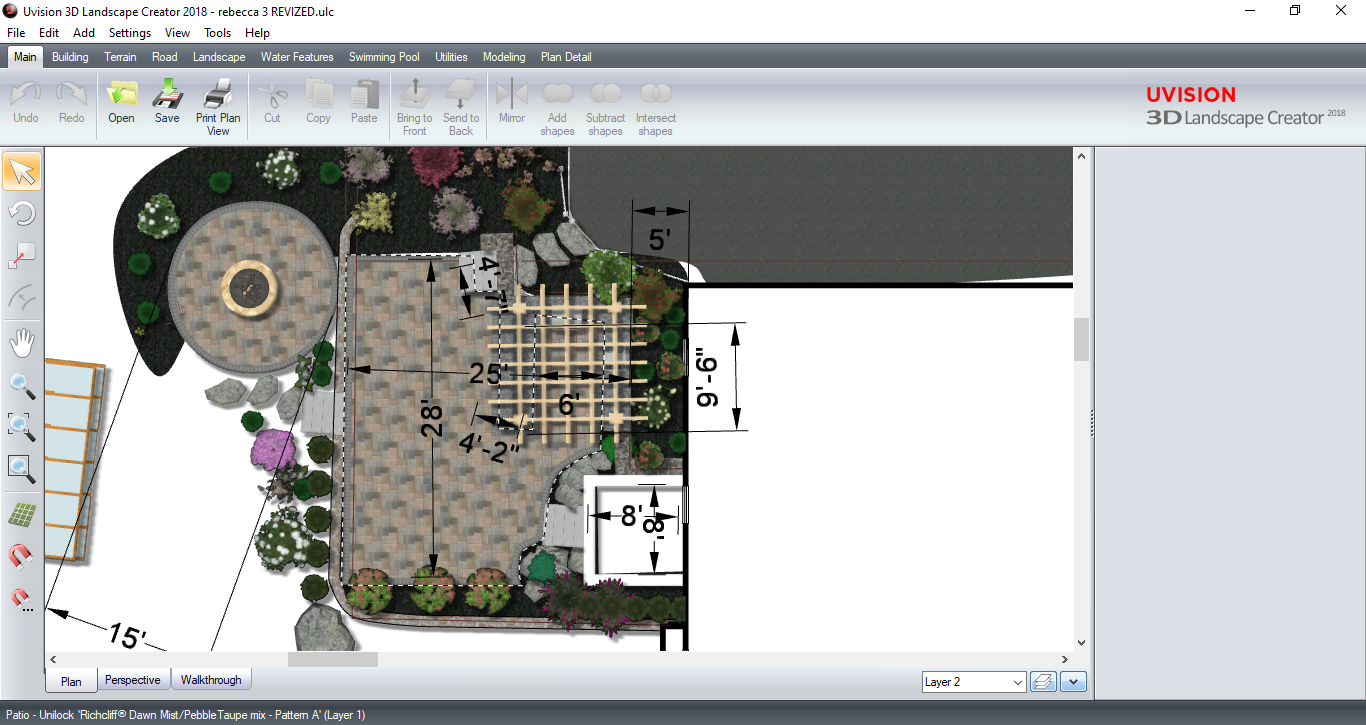Click the horizontal scrollbar right arrow

pos(1066,659)
